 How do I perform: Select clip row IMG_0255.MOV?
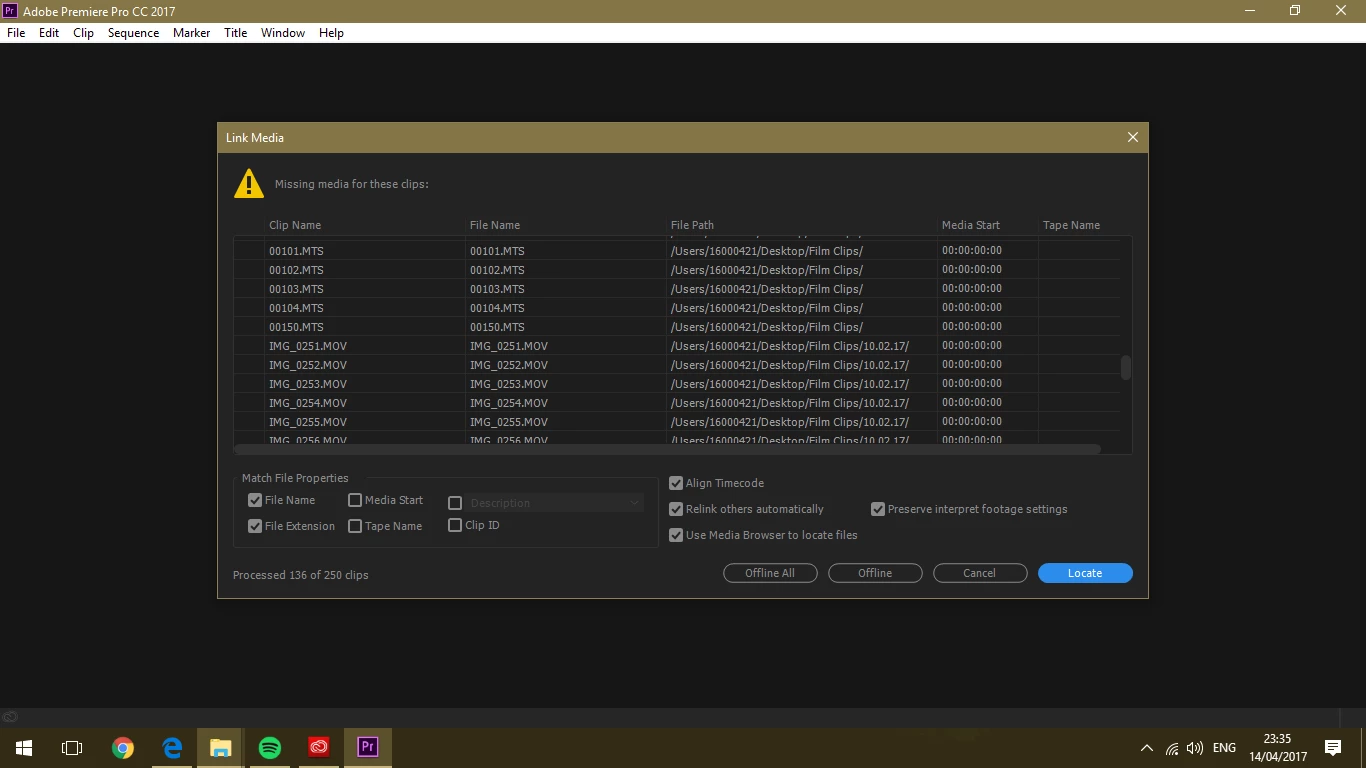(677, 422)
